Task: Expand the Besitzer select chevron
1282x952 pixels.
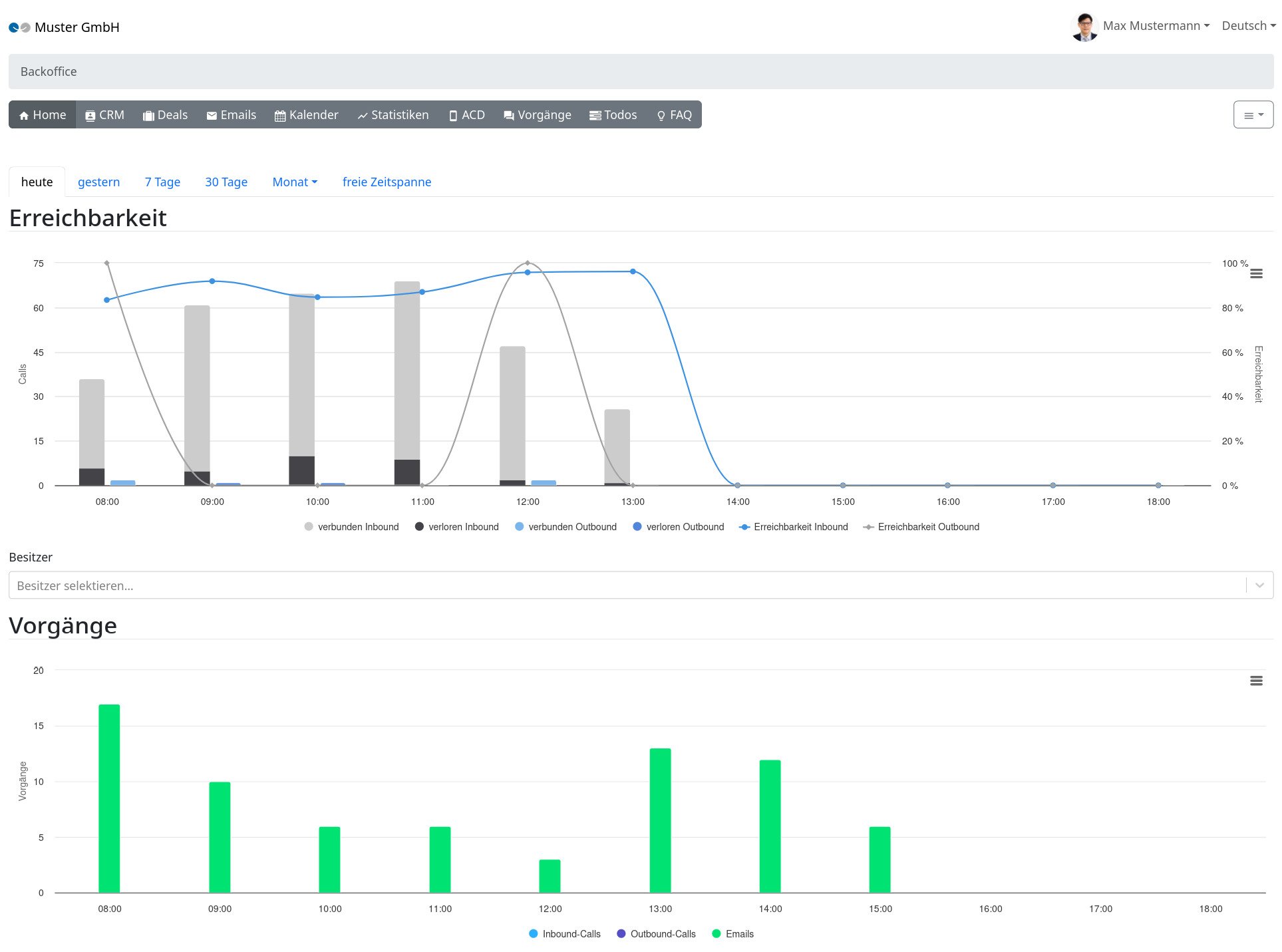Action: pyautogui.click(x=1259, y=585)
